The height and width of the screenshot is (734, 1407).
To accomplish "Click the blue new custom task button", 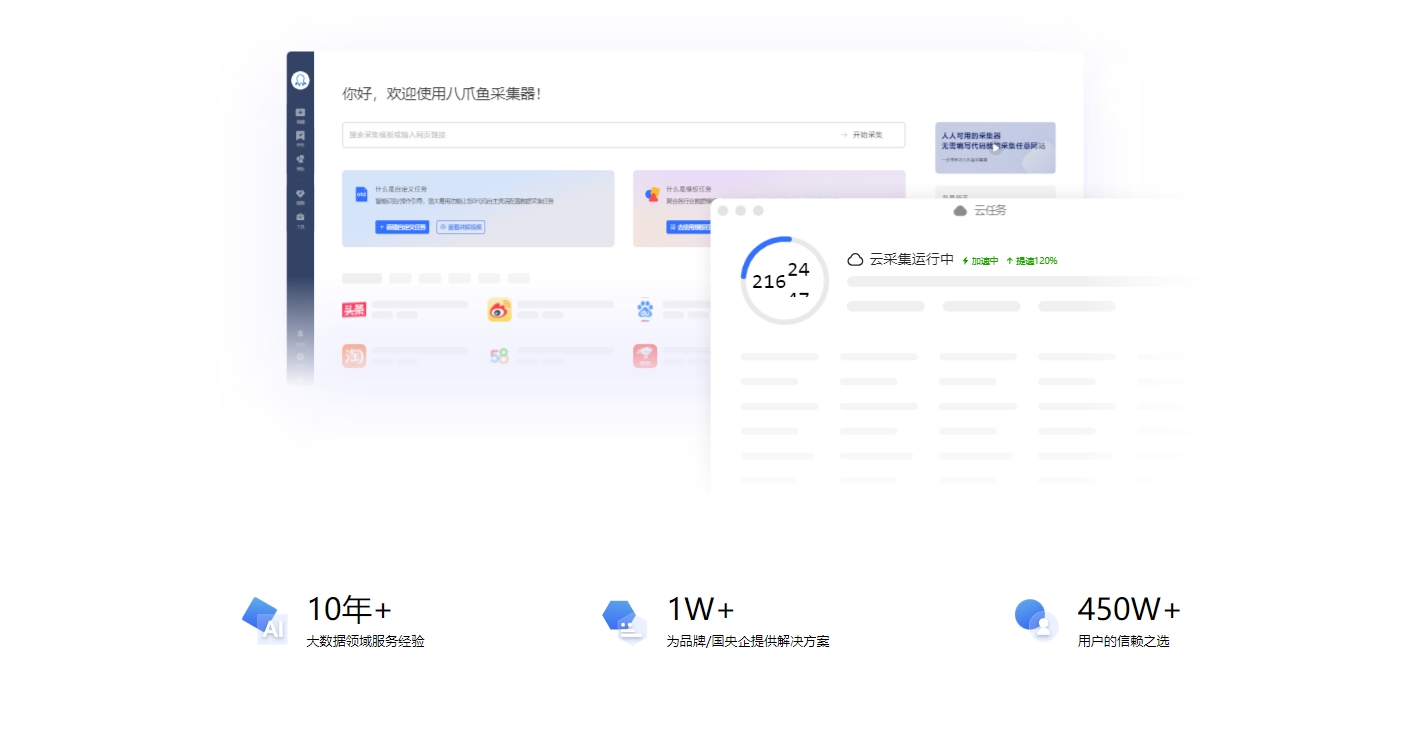I will pos(402,227).
